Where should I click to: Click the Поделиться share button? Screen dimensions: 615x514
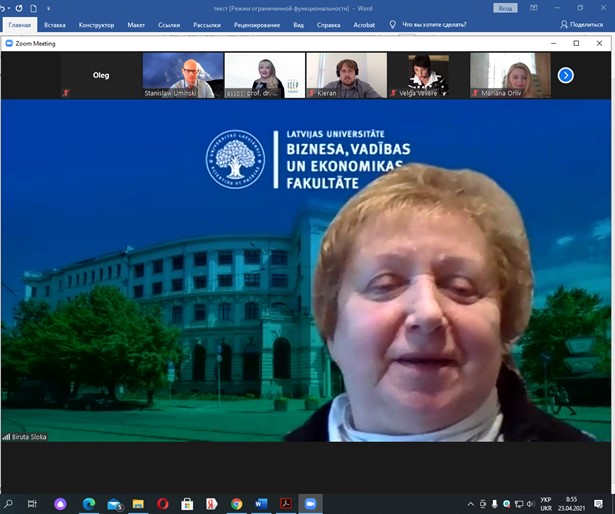(581, 25)
